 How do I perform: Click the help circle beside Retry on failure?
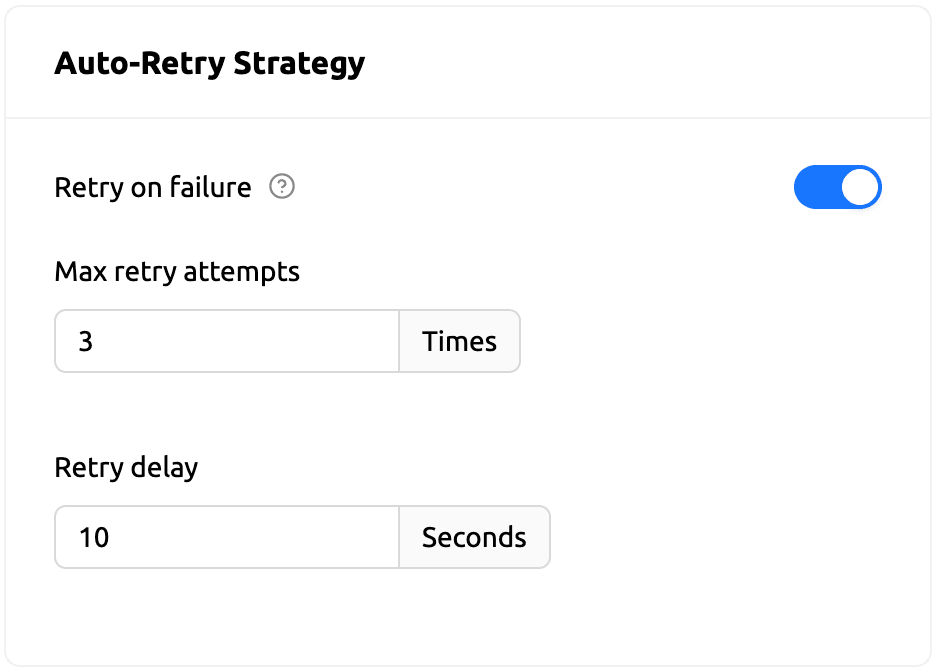282,187
